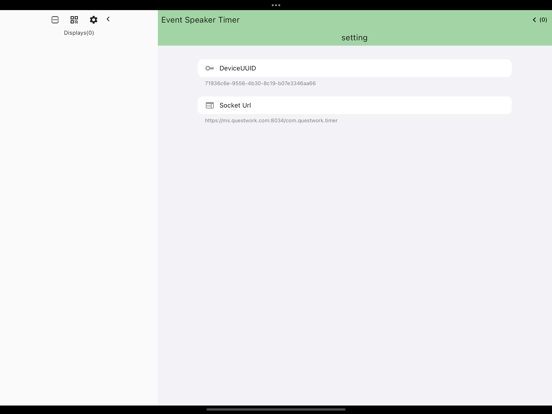The width and height of the screenshot is (552, 414).
Task: Tap the three-dot multitasking control at top
Action: (276, 5)
